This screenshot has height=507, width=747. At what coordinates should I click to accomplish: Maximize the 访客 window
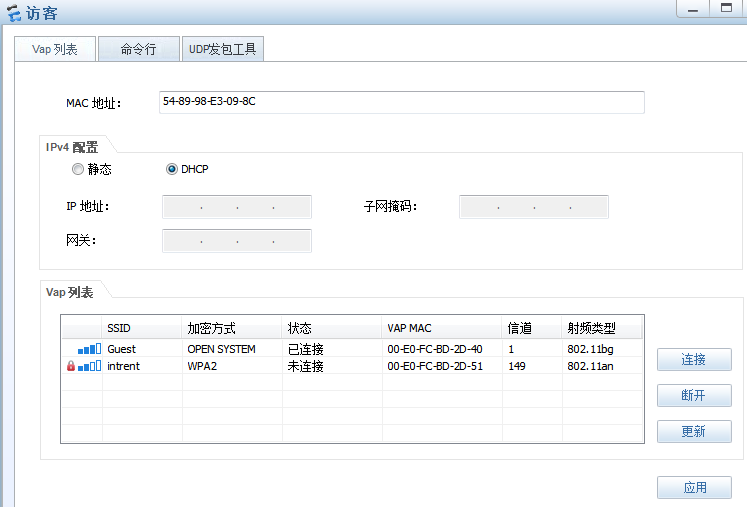pos(727,8)
